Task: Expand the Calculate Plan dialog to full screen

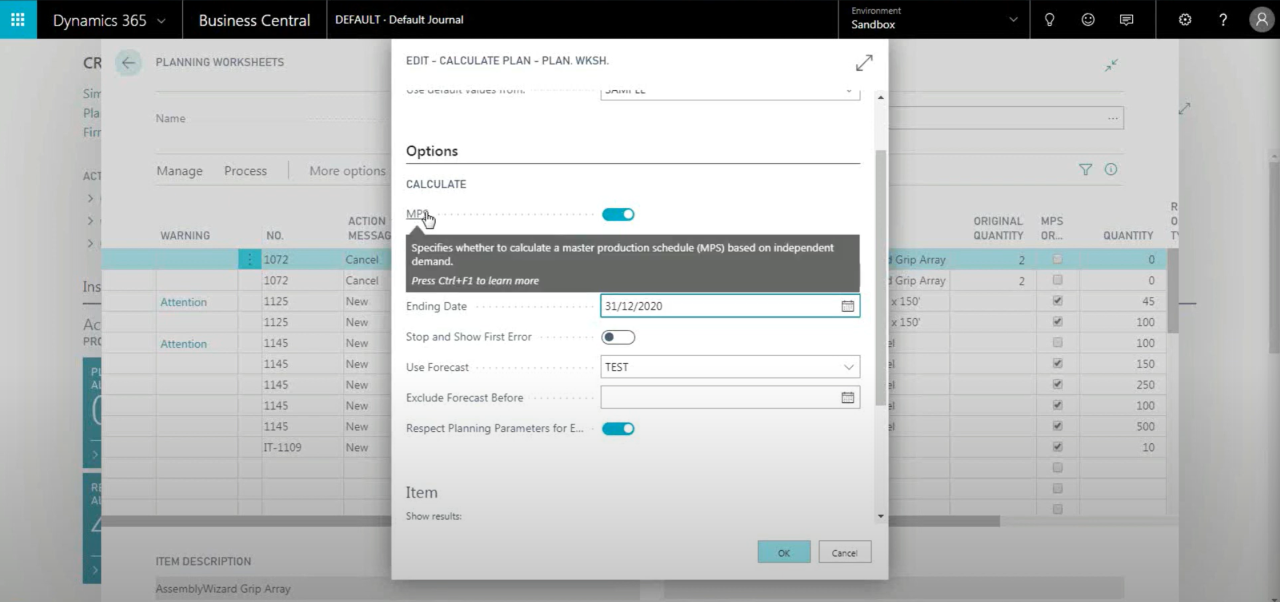Action: tap(864, 62)
